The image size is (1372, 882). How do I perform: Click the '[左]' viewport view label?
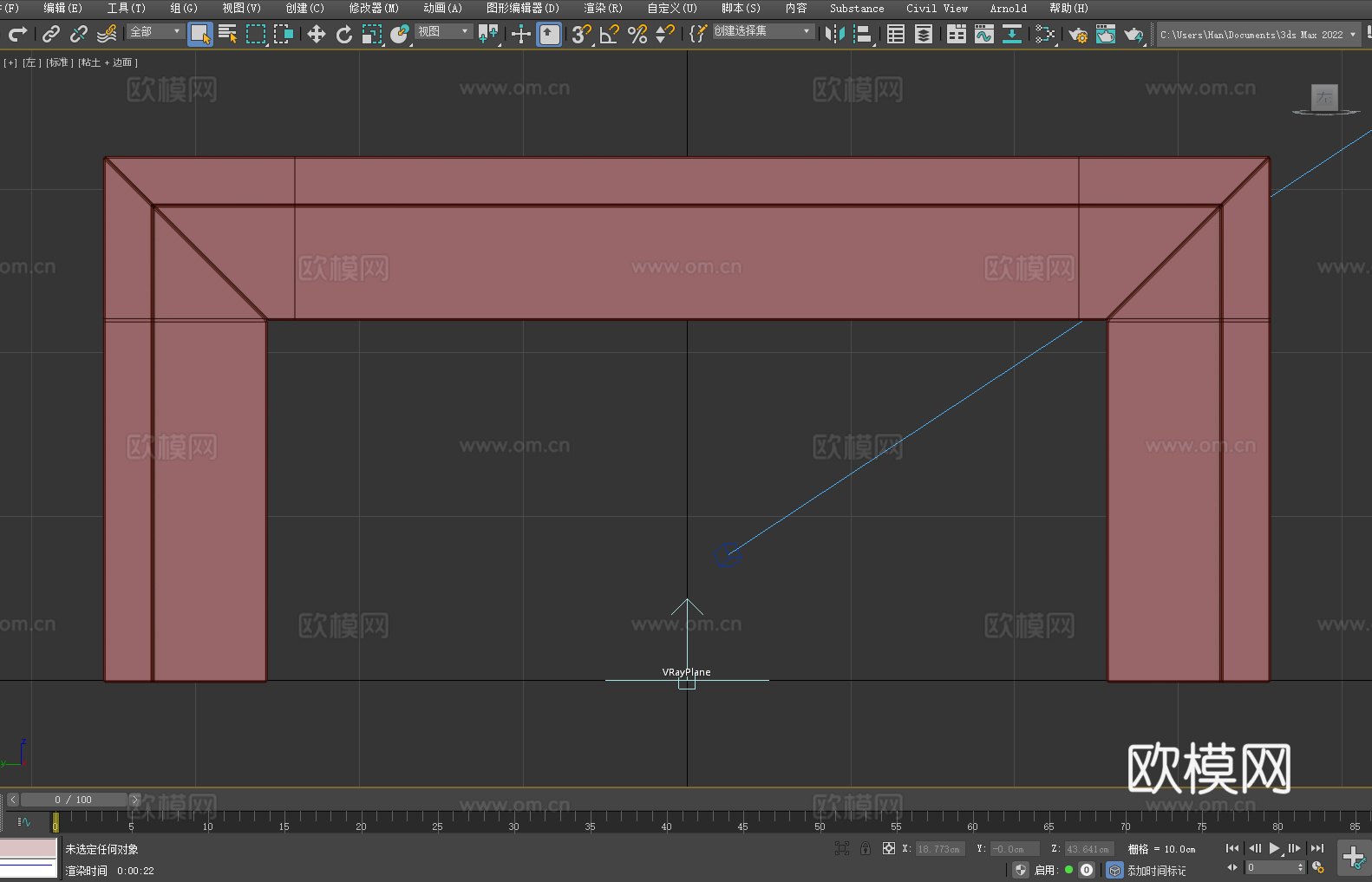pyautogui.click(x=30, y=62)
